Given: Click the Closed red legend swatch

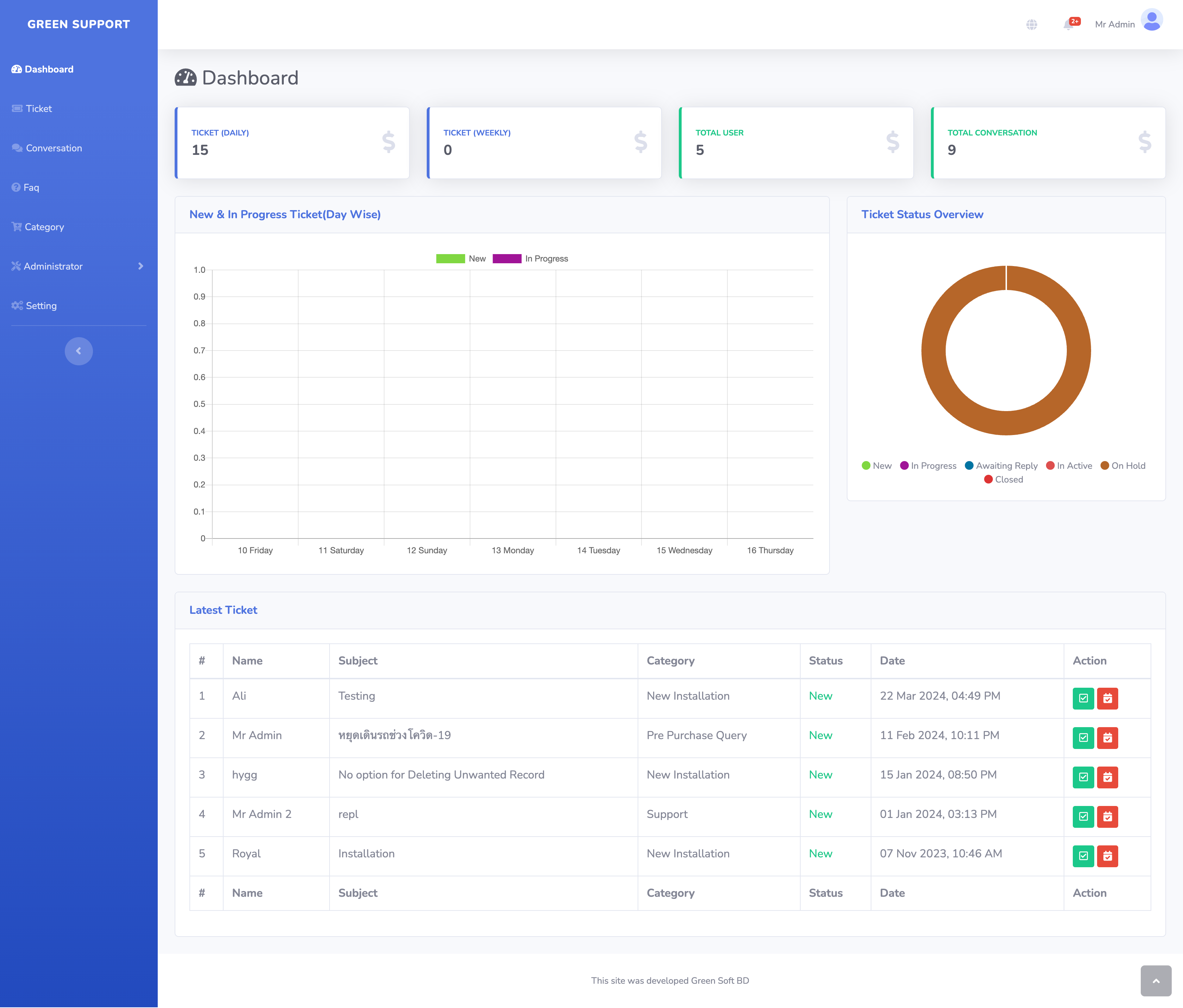Looking at the screenshot, I should point(988,479).
